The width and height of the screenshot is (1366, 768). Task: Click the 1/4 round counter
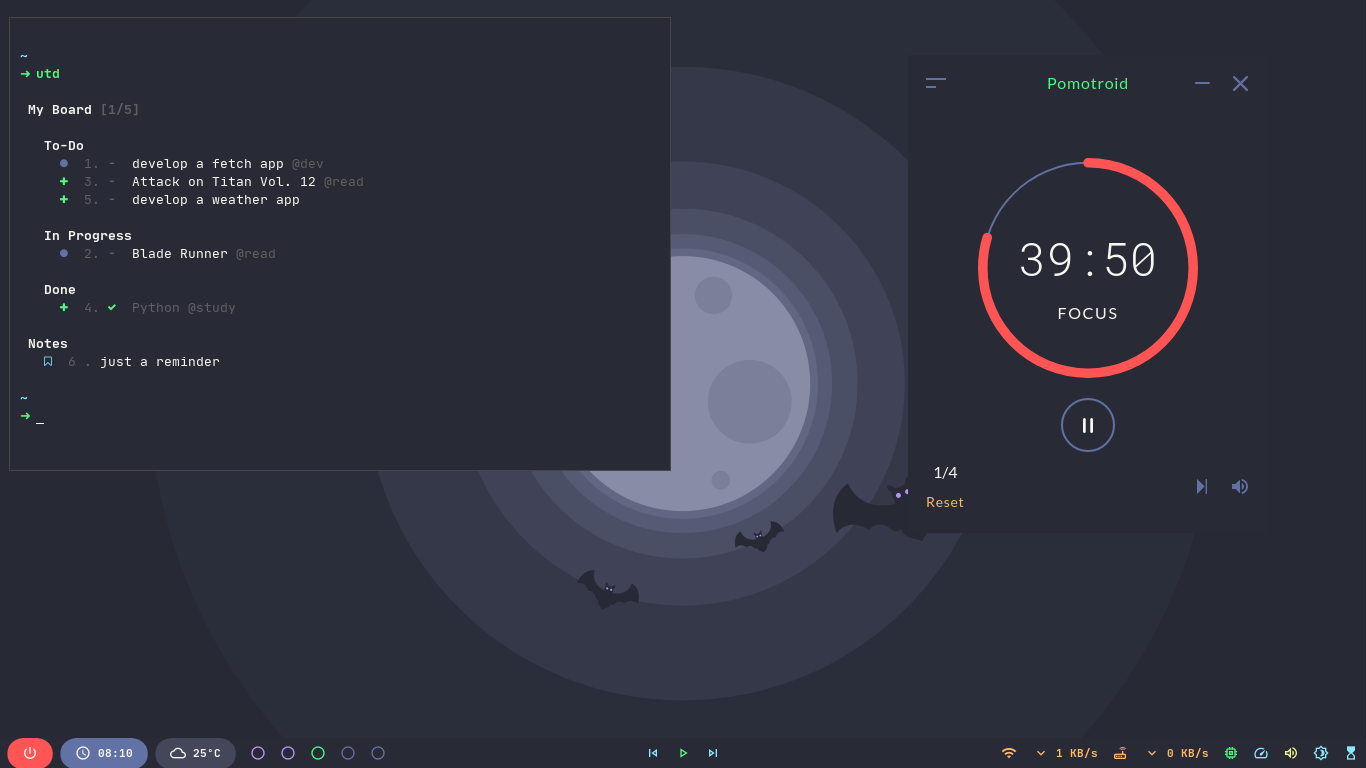[x=945, y=472]
